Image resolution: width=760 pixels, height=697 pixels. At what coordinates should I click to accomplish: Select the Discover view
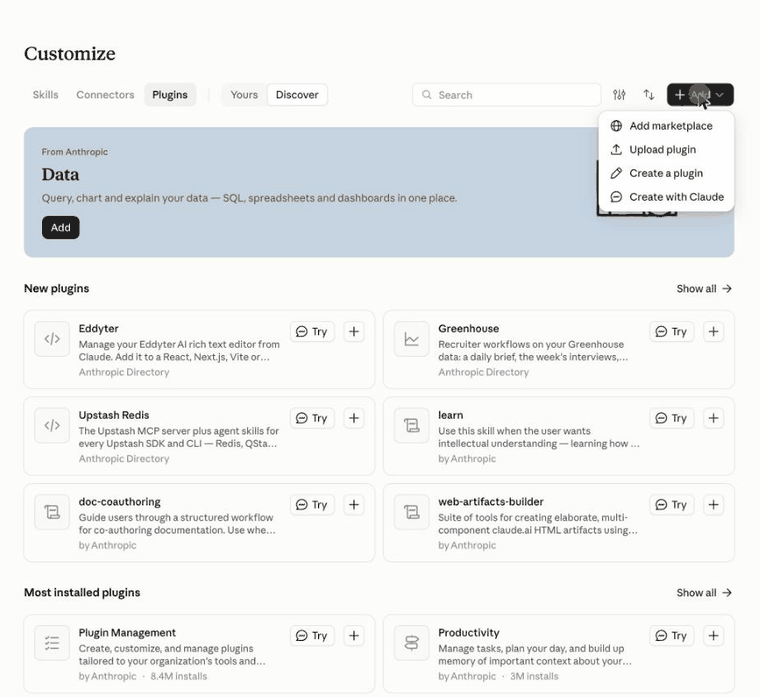297,95
